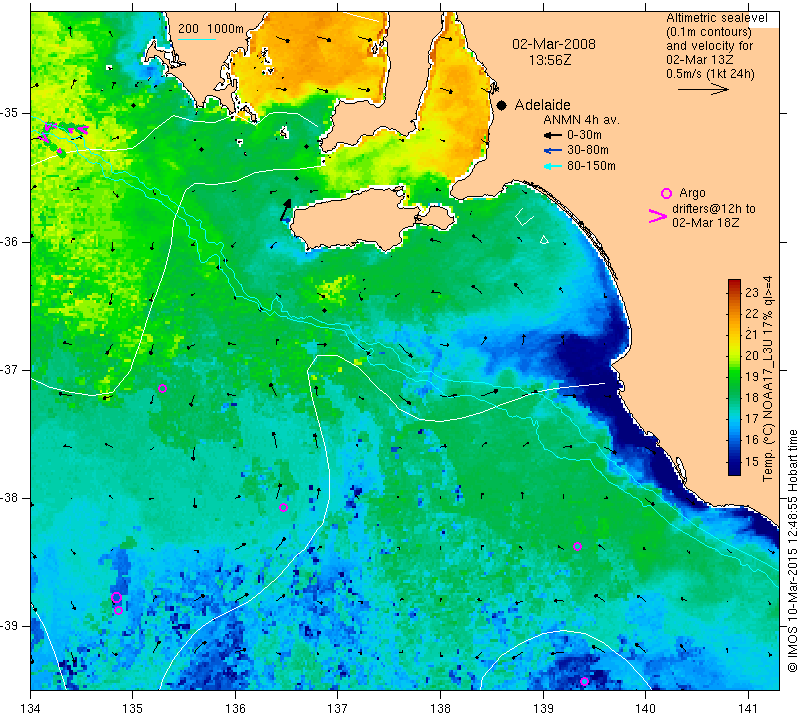This screenshot has width=800, height=720.
Task: Click the IMOS copyright timestamp text
Action: tap(792, 550)
